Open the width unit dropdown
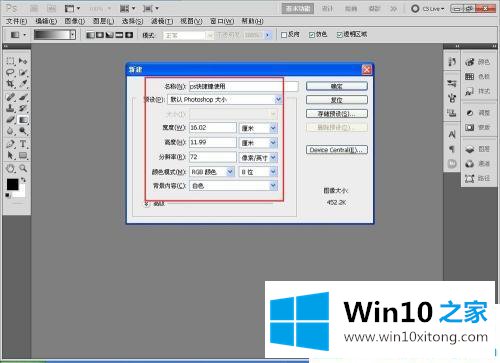This screenshot has height=363, width=500. [273, 128]
